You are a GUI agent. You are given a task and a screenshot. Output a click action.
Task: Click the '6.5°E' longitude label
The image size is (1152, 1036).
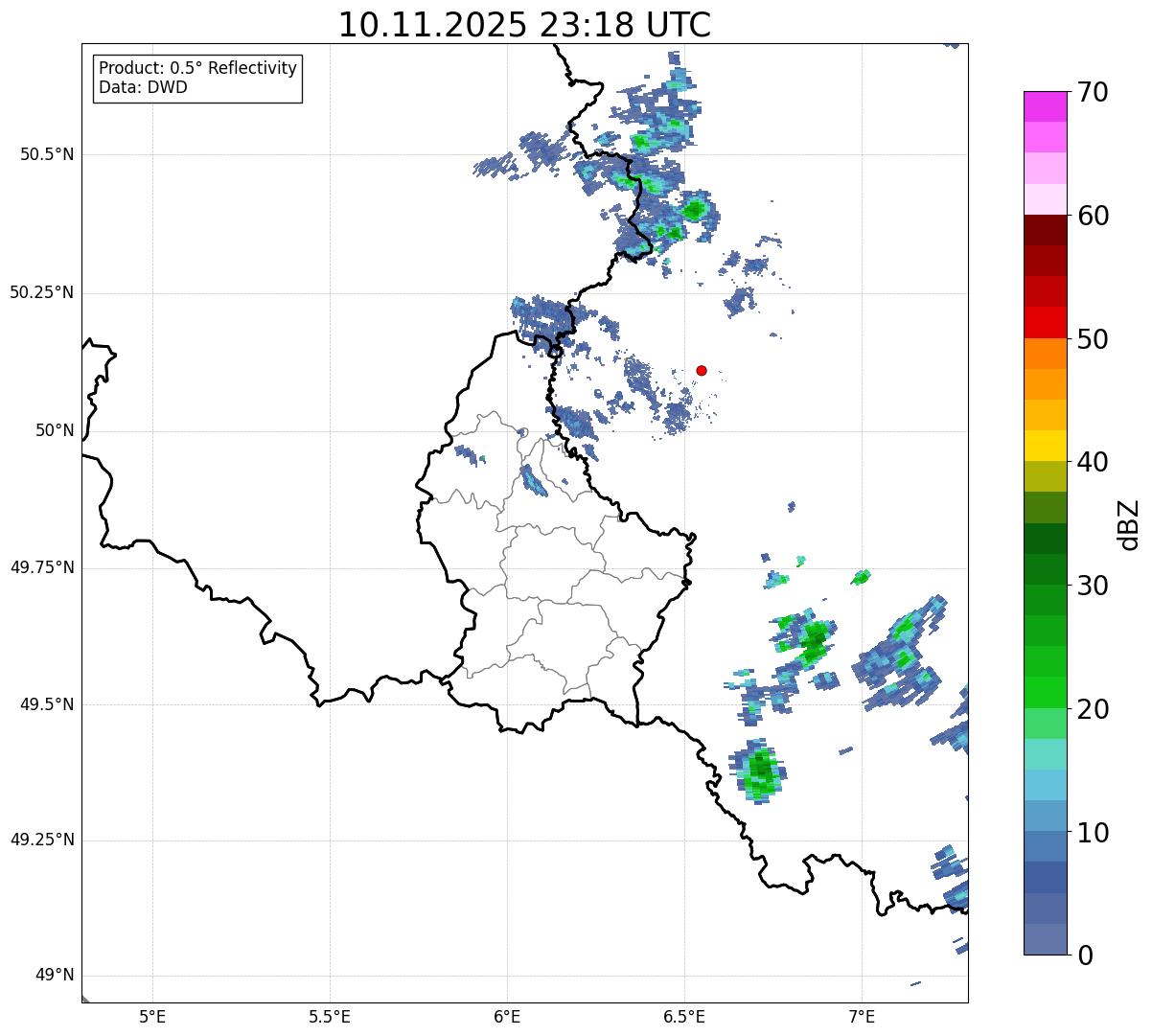[684, 1017]
